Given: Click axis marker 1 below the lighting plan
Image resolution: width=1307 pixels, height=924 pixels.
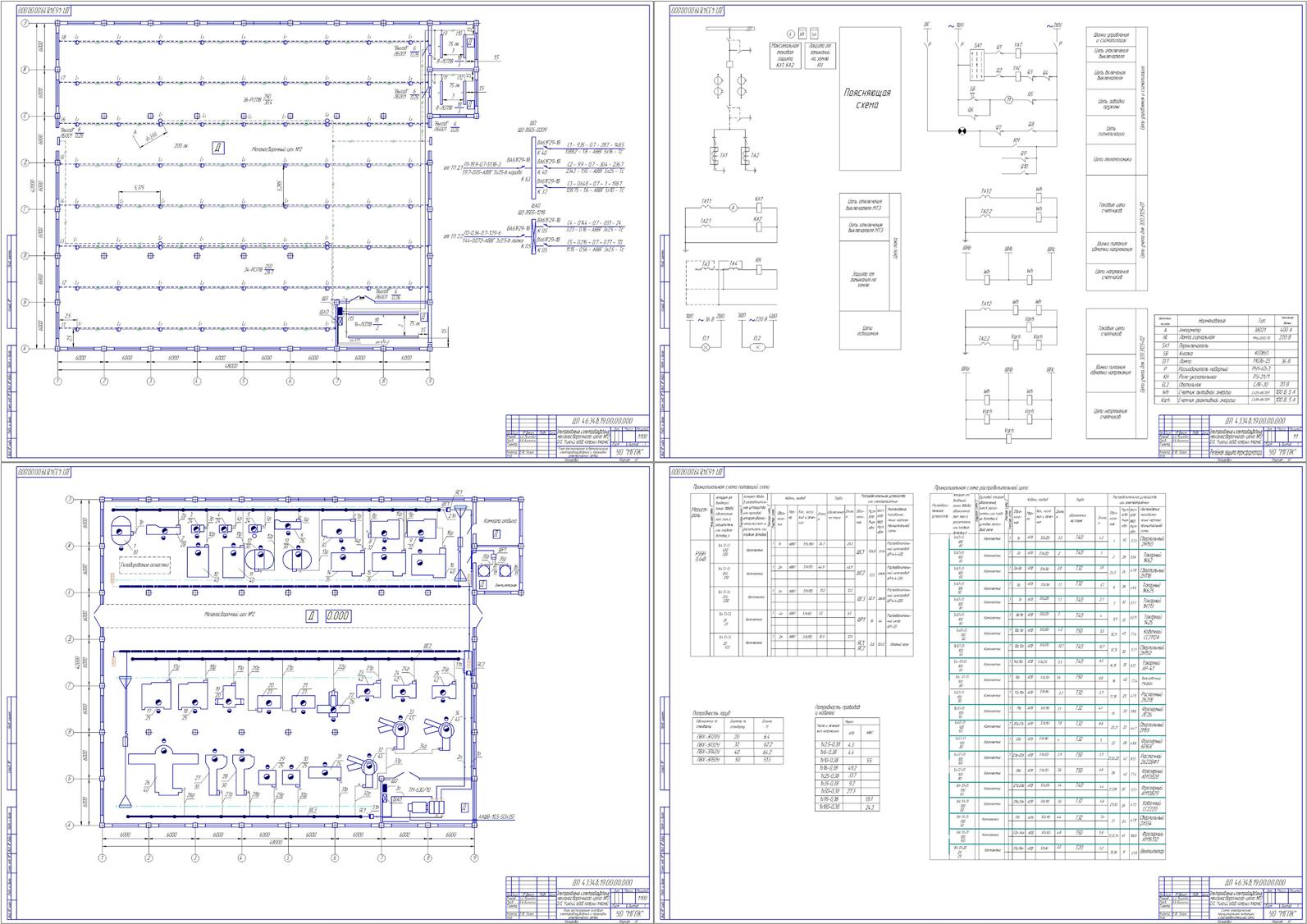Looking at the screenshot, I should point(57,382).
